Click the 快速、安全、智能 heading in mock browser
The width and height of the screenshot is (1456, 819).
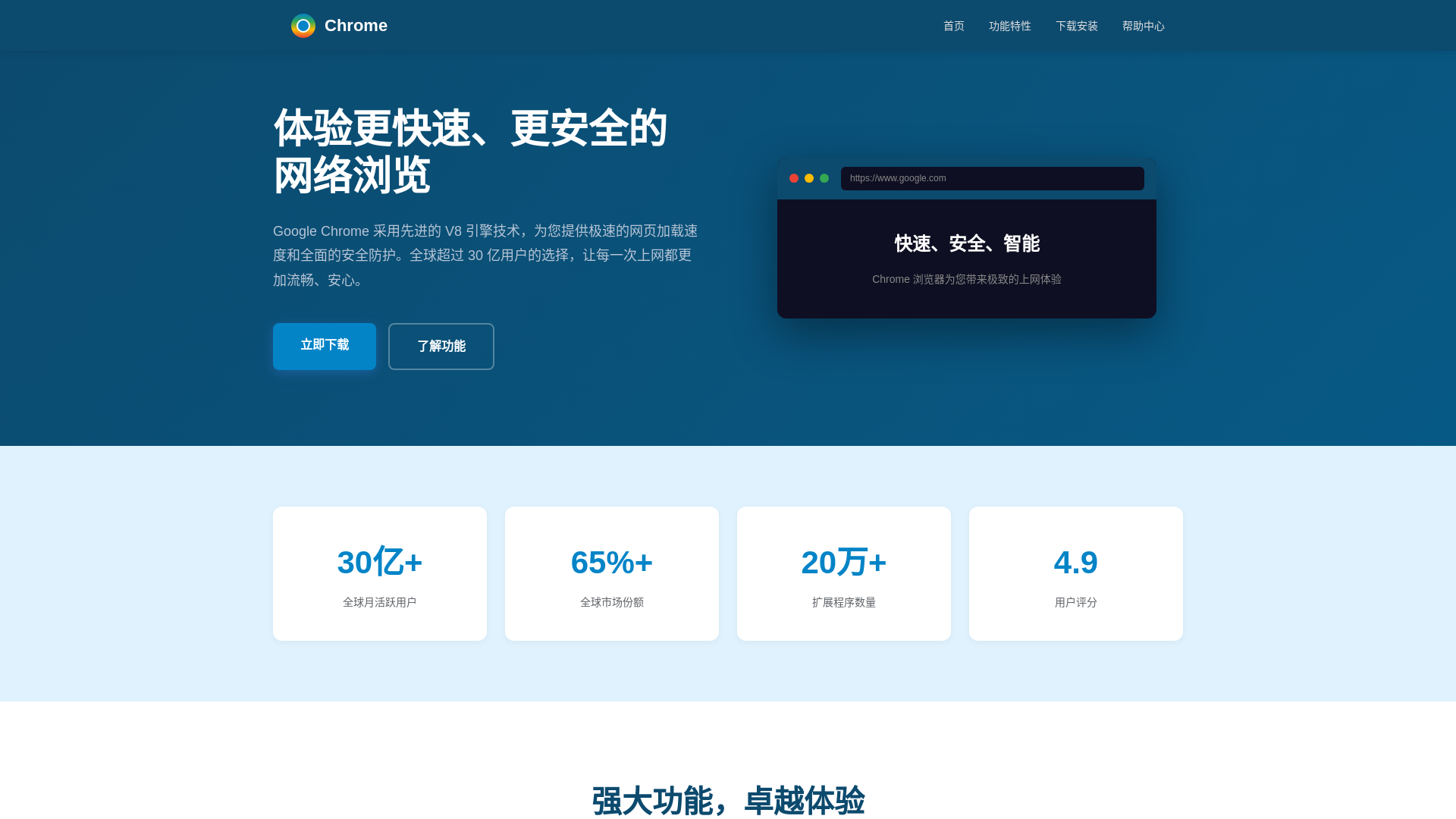click(x=967, y=243)
